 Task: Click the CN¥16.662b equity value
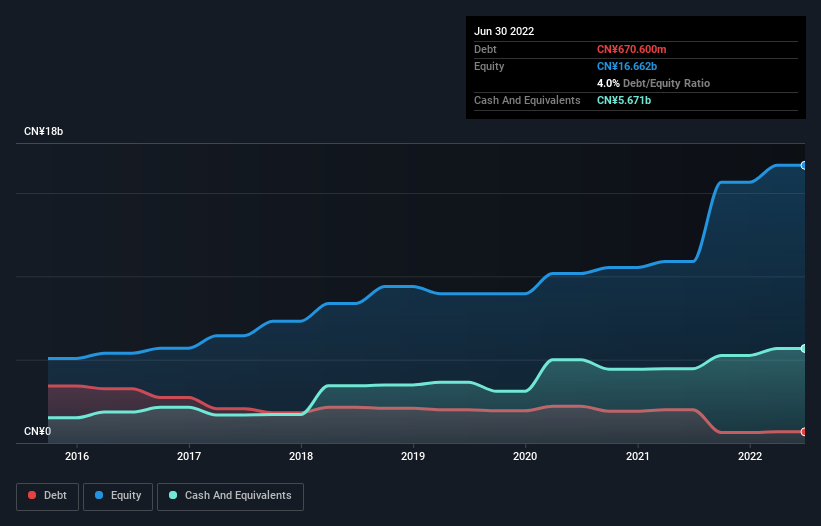click(627, 66)
